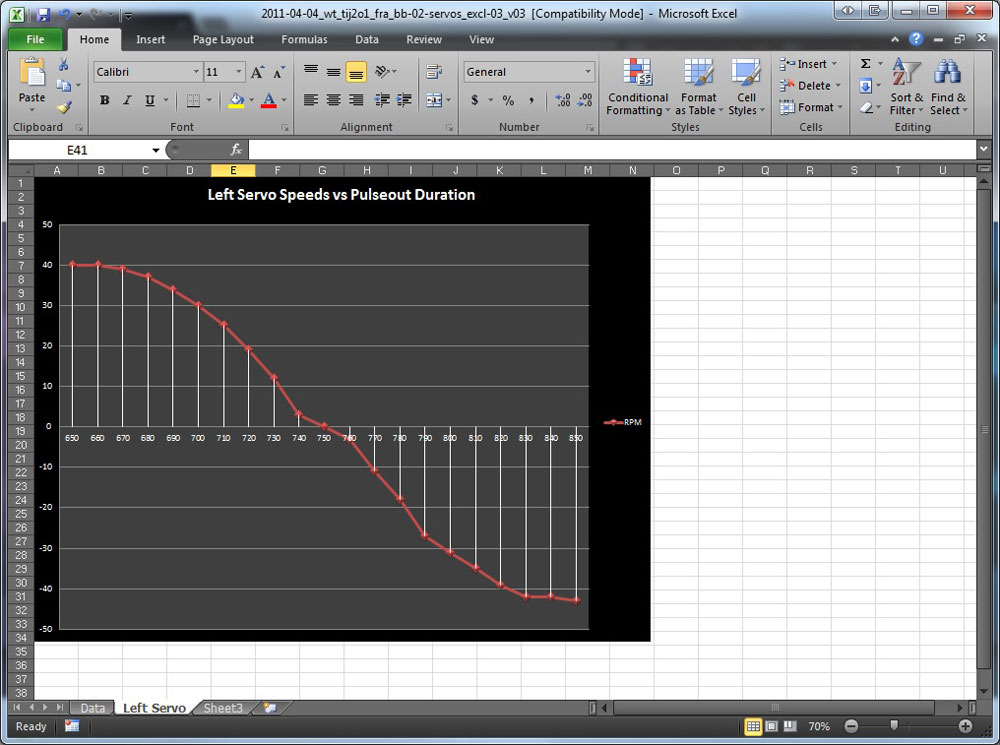Open the Data sheet tab
This screenshot has height=745, width=1000.
(92, 708)
